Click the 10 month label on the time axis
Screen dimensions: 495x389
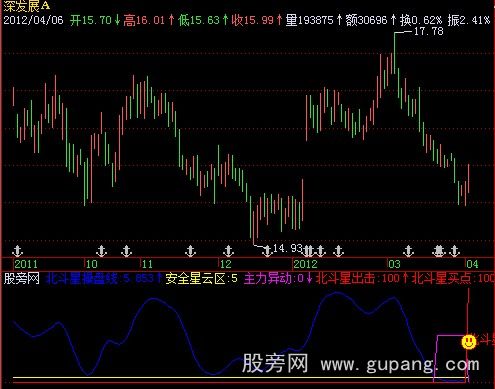tap(92, 264)
